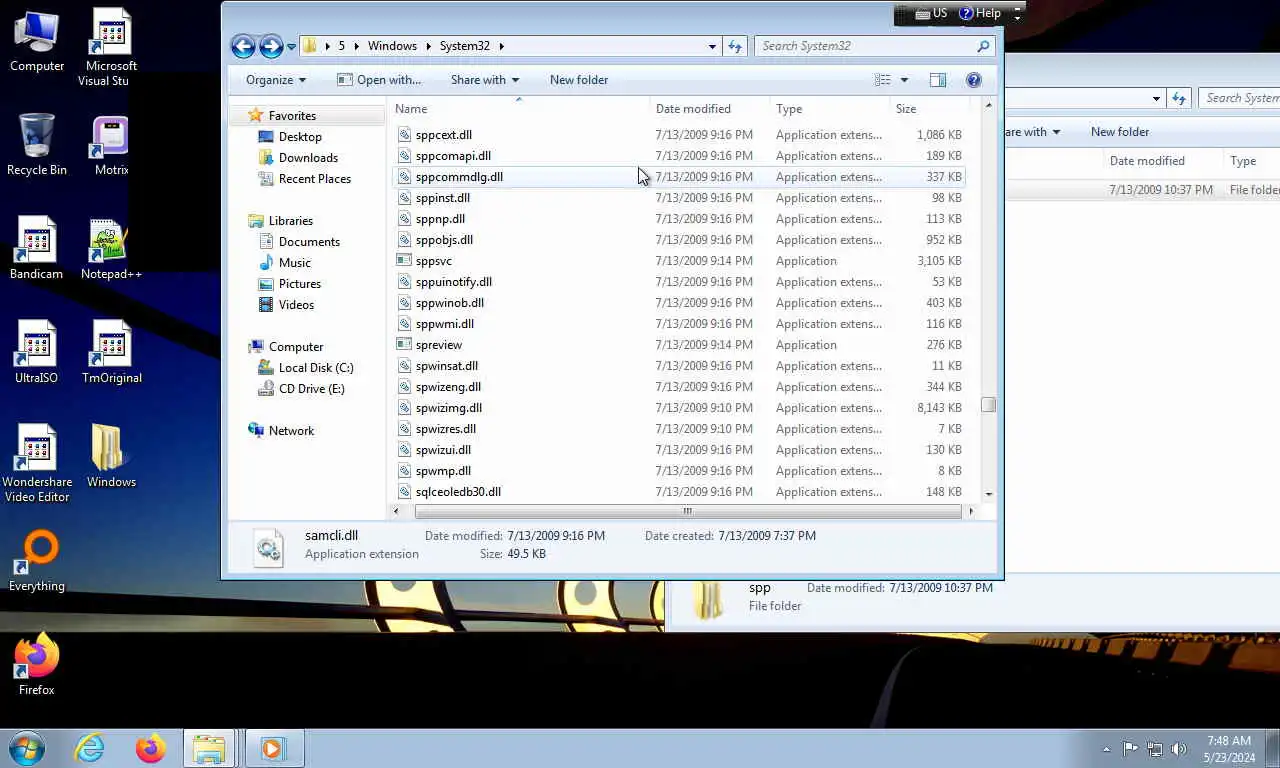Open the Organize menu
1280x768 pixels.
(x=276, y=80)
